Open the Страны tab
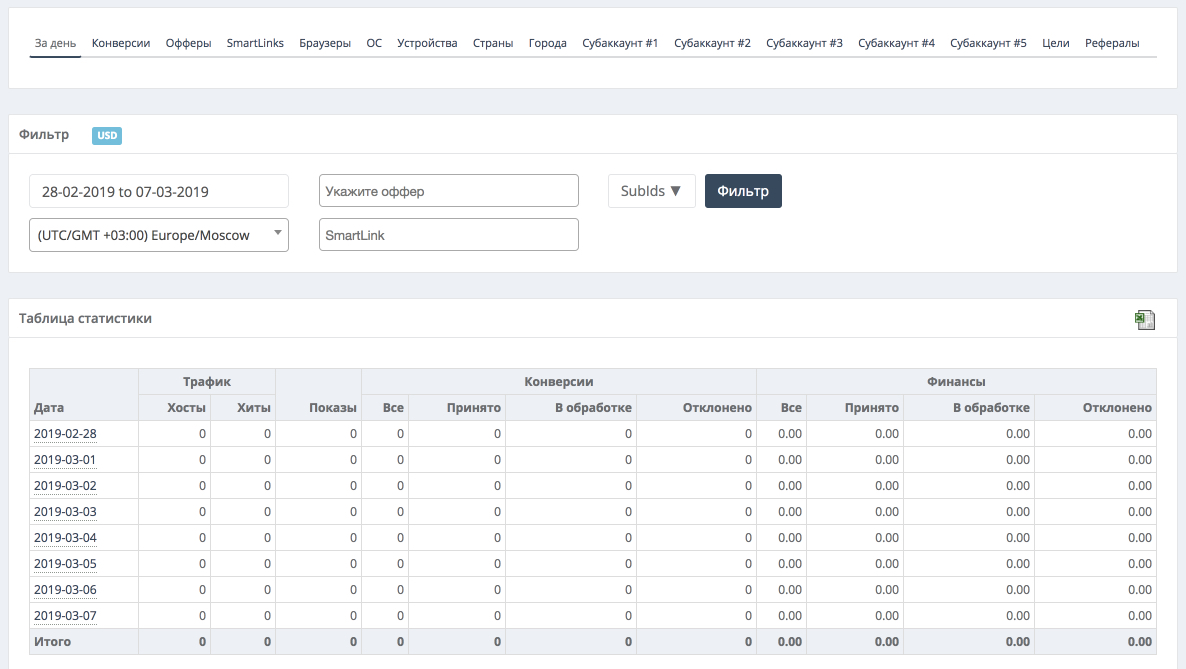The height and width of the screenshot is (669, 1186). coord(493,43)
